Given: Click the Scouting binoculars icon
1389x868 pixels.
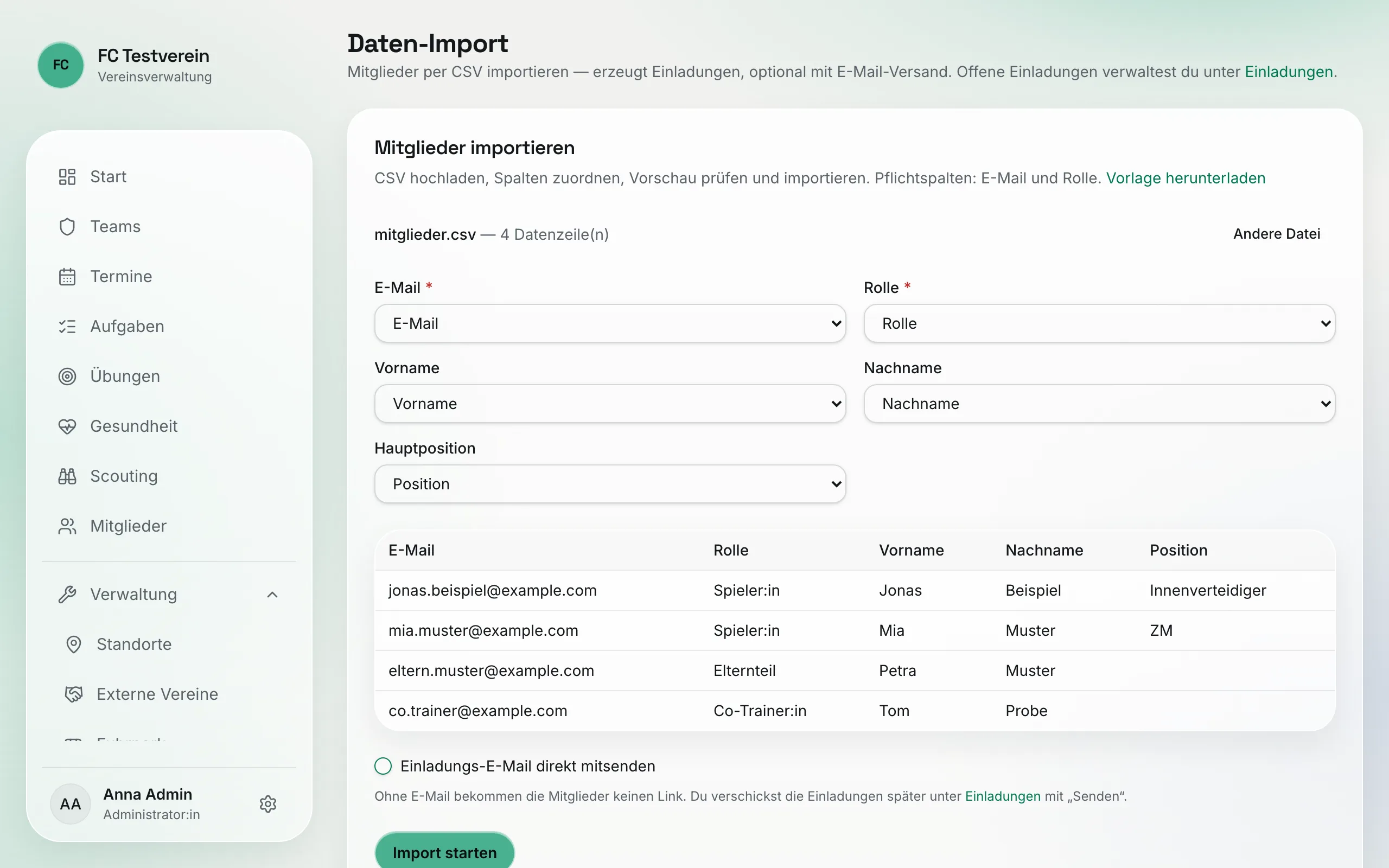Looking at the screenshot, I should point(67,476).
